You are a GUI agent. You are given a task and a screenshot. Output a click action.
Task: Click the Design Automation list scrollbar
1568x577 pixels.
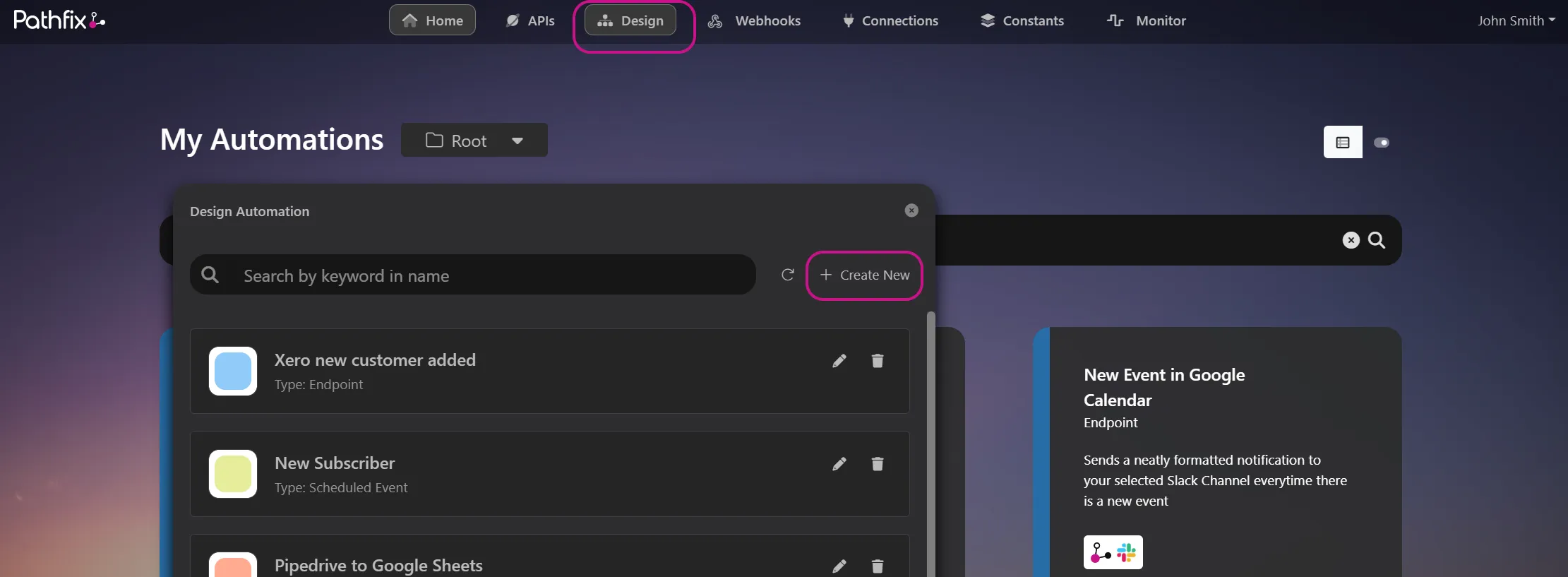[x=930, y=444]
